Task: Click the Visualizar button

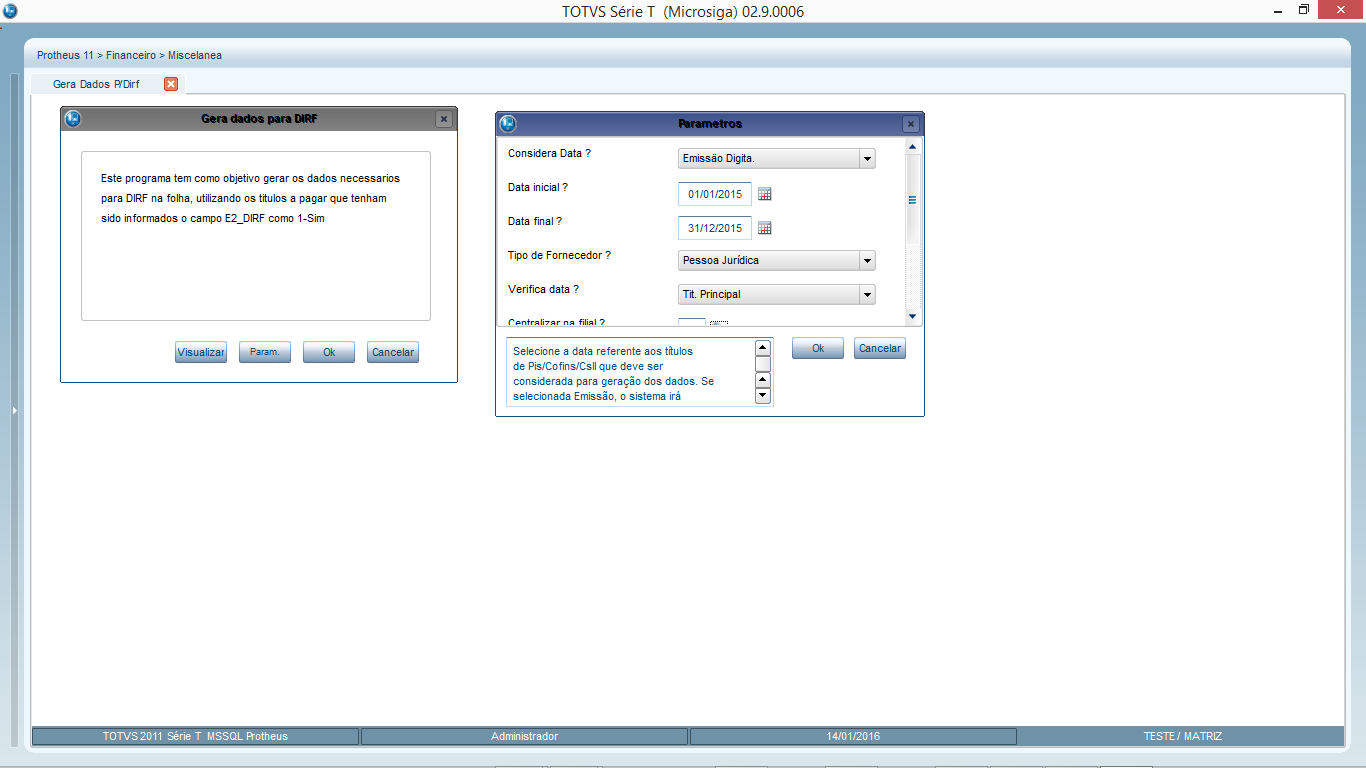Action: coord(201,352)
